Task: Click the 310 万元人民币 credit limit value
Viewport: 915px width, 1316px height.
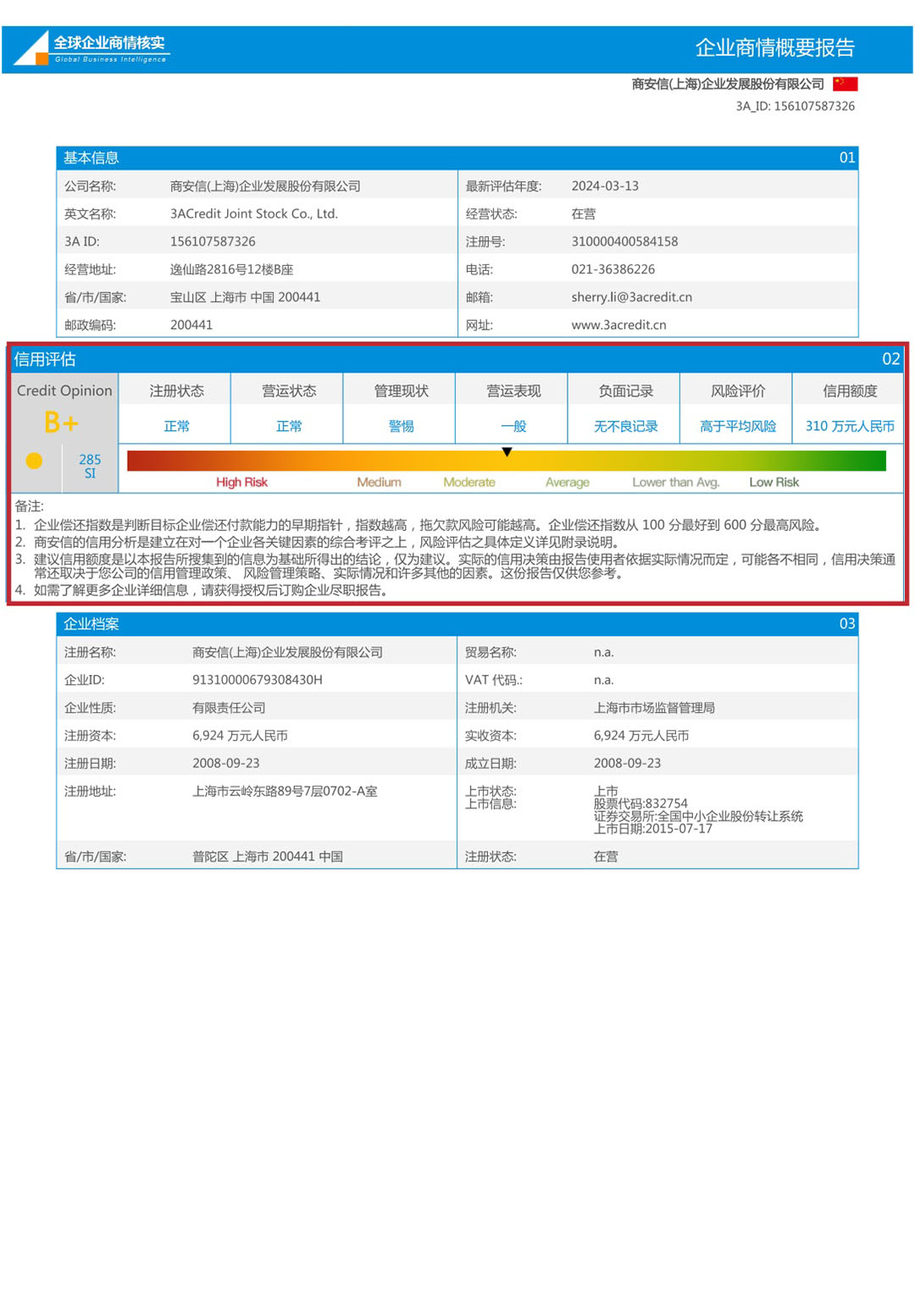Action: 850,426
